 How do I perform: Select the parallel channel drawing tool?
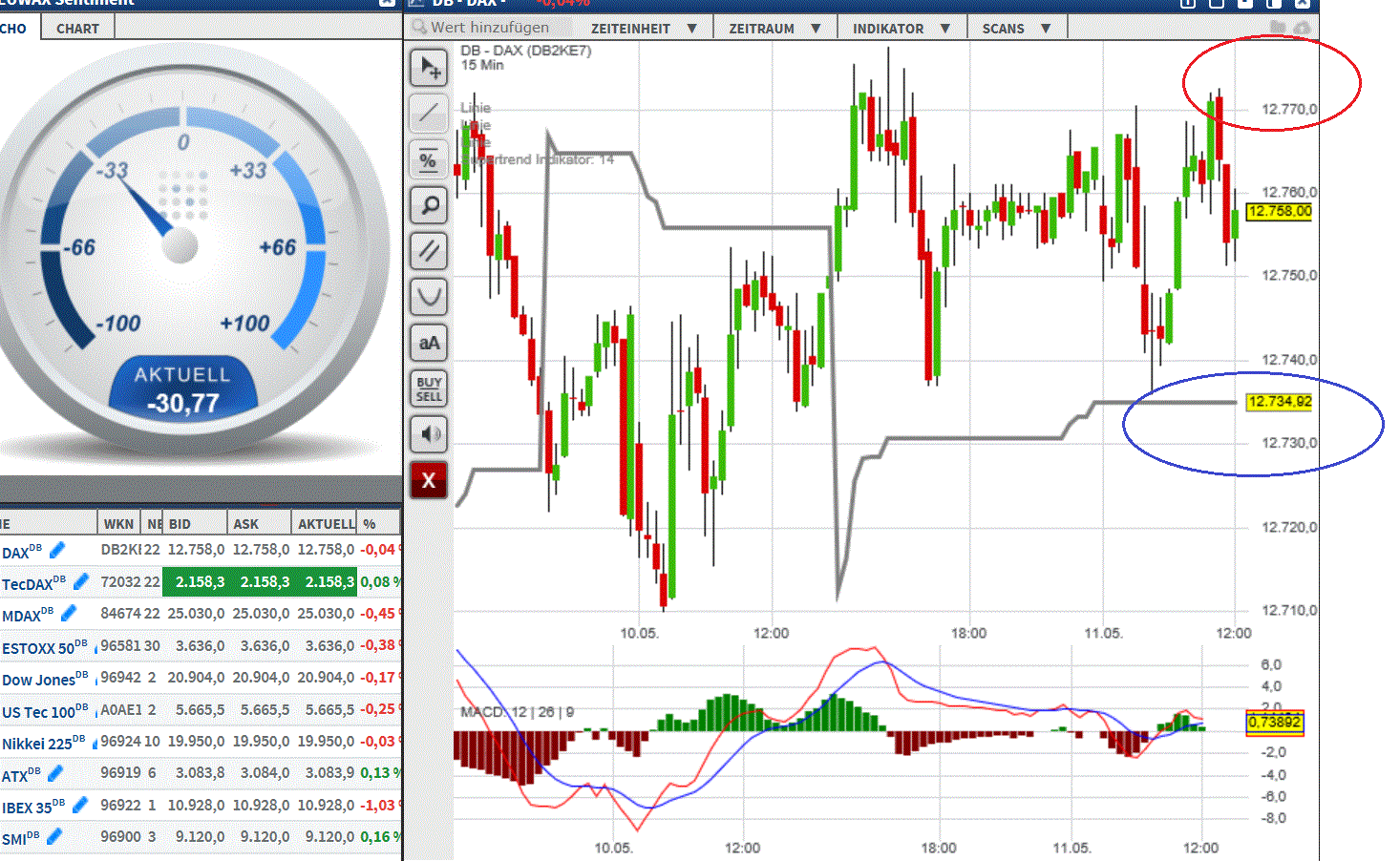[x=429, y=251]
